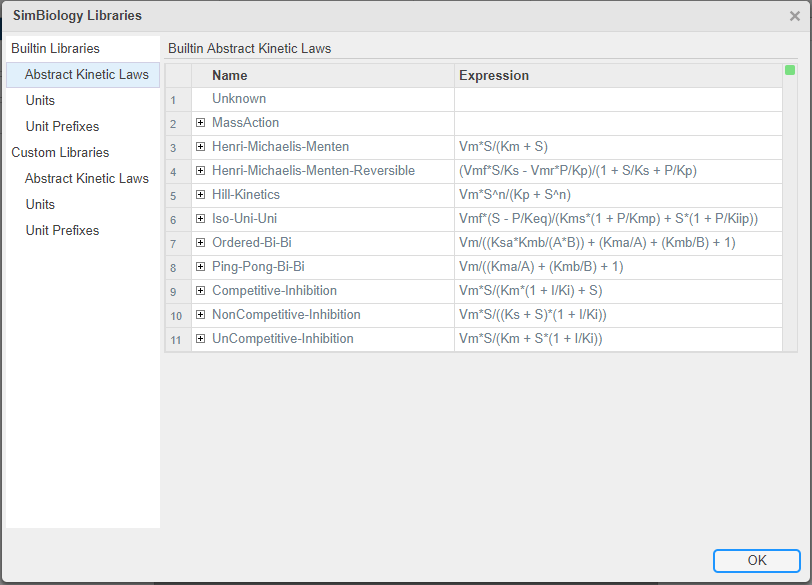Click the green status indicator square

790,70
